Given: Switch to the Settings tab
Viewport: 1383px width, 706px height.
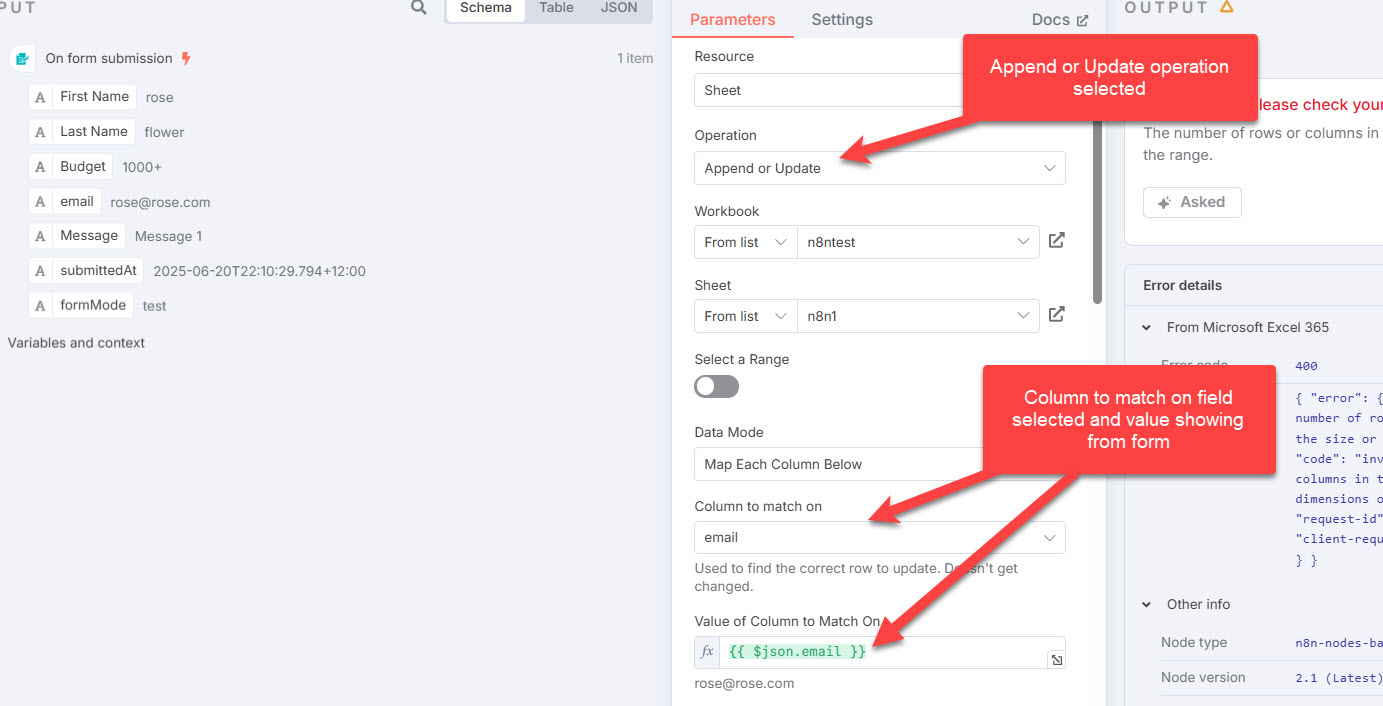Looking at the screenshot, I should tap(842, 20).
